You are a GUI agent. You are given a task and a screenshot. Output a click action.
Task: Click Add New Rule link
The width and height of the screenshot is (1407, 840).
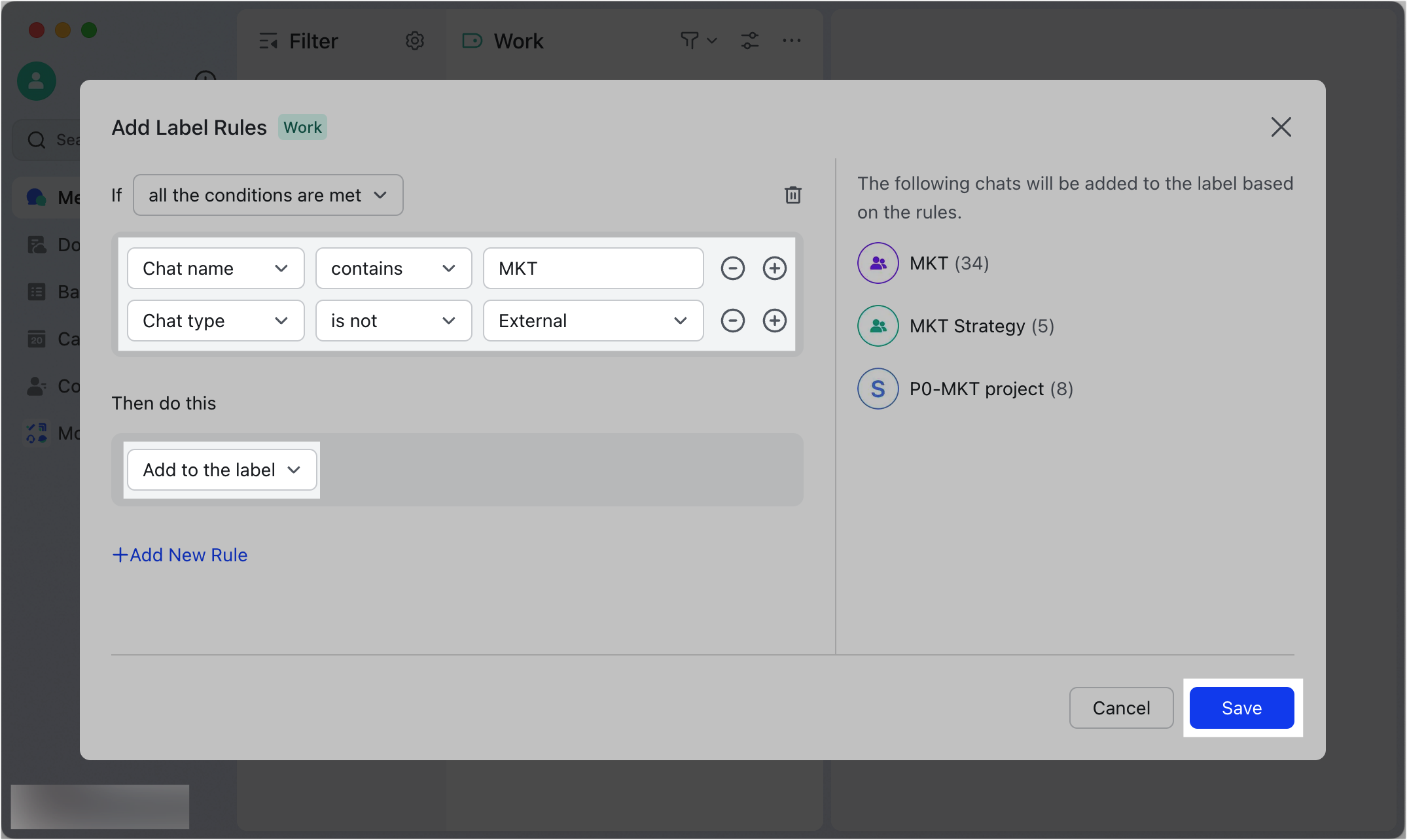[x=180, y=555]
